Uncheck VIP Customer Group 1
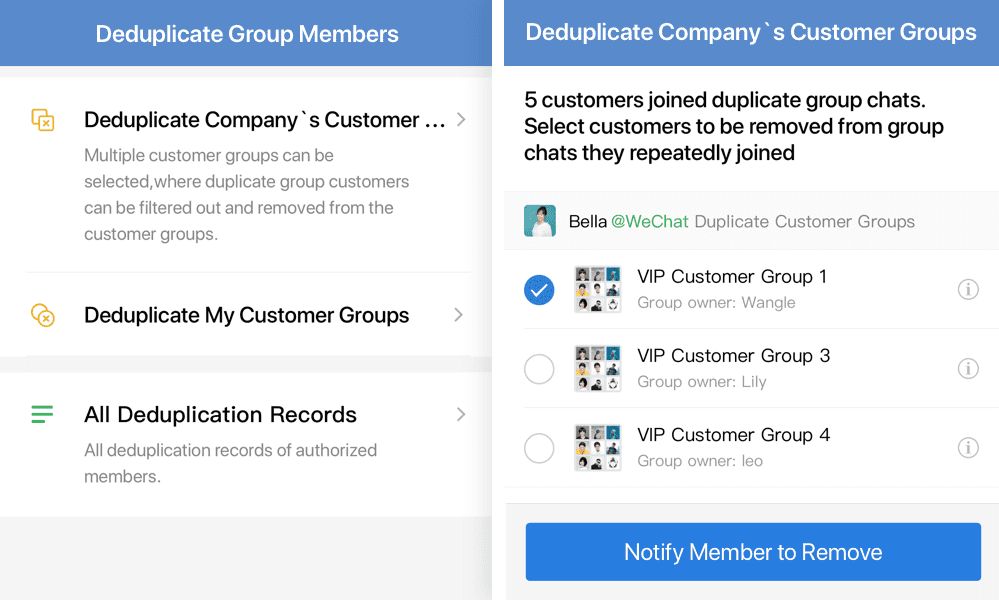The width and height of the screenshot is (999, 600). point(539,290)
